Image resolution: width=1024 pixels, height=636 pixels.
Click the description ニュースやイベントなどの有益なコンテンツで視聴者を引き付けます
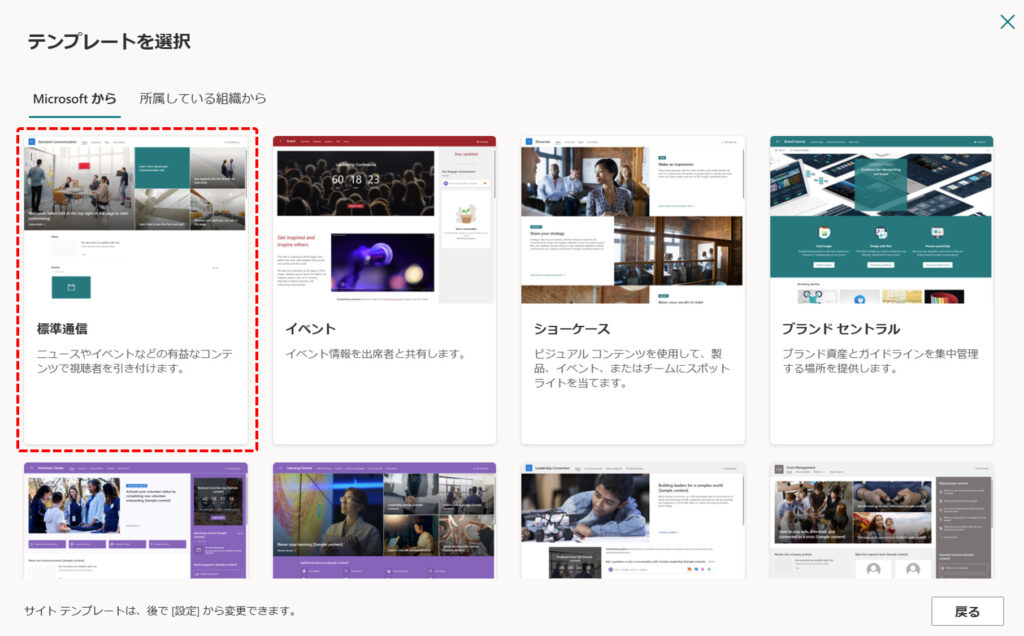pyautogui.click(x=135, y=361)
